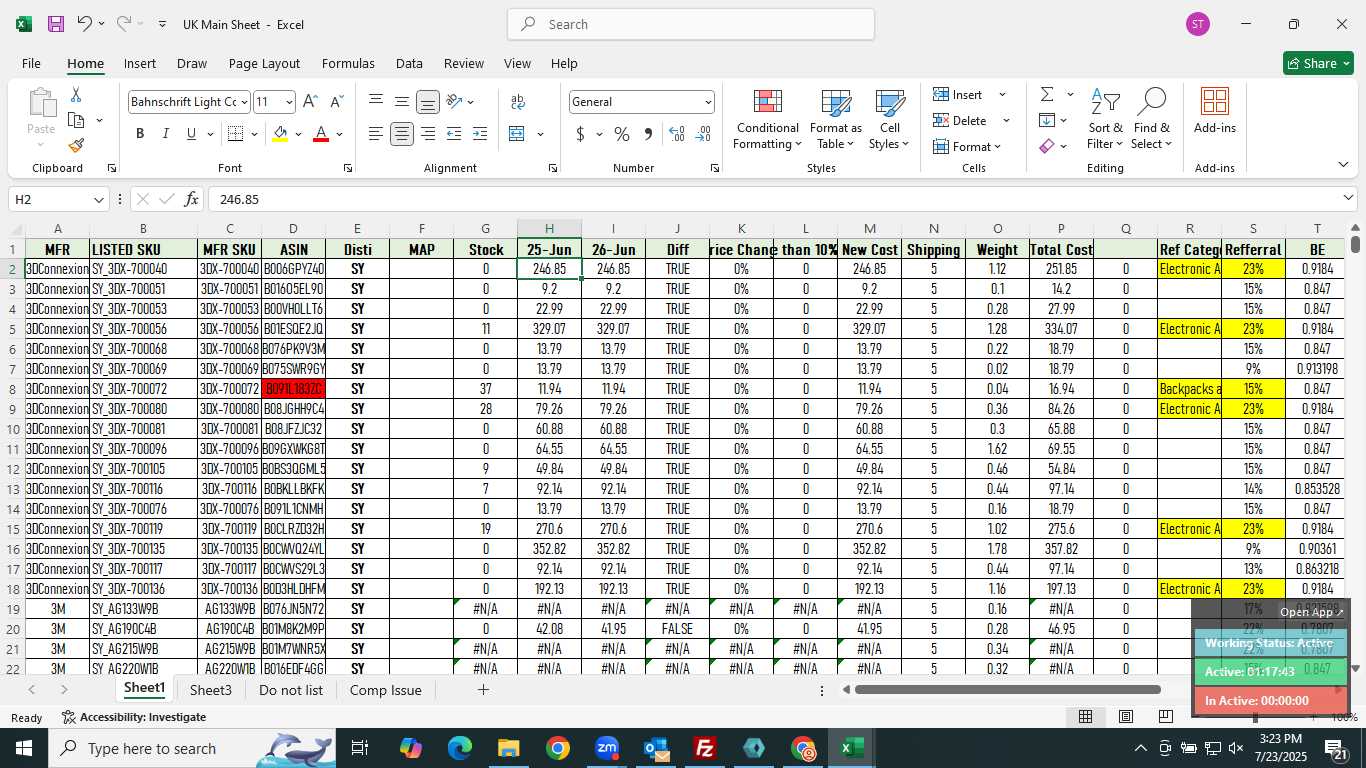Toggle Bold formatting
The image size is (1366, 768).
pyautogui.click(x=140, y=134)
